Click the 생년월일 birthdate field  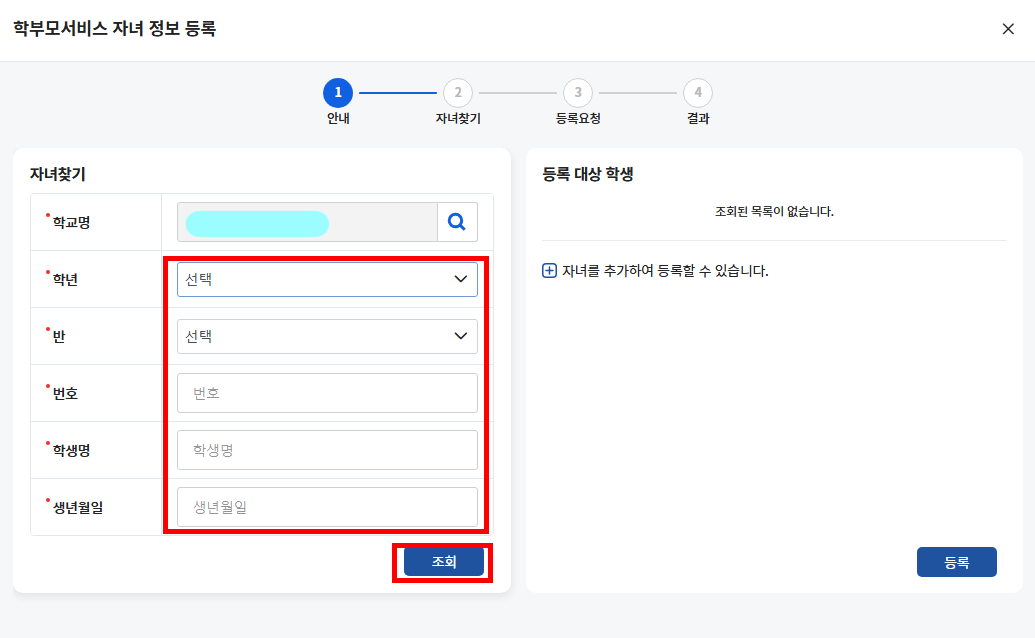pos(327,507)
